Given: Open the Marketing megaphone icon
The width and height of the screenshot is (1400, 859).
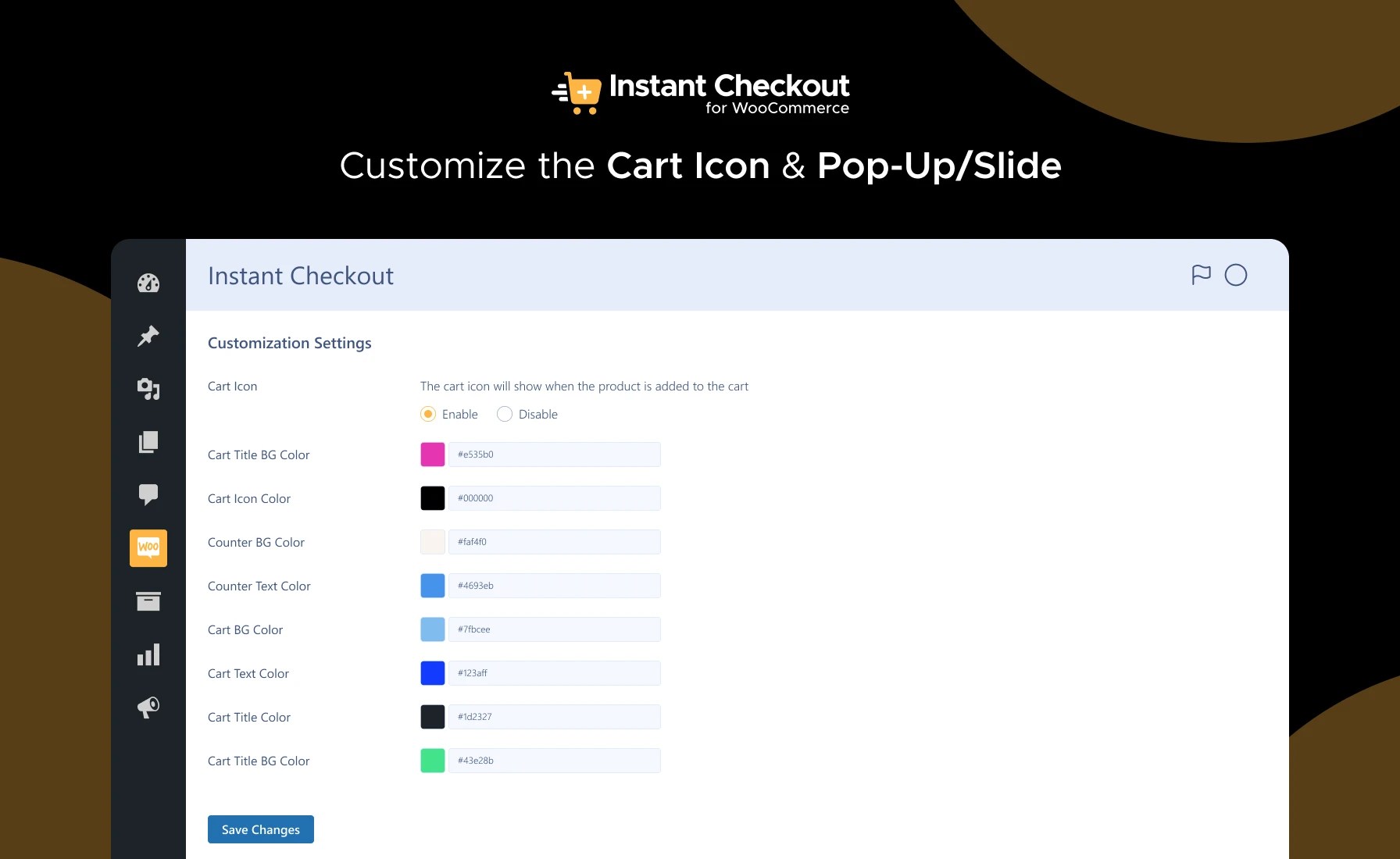Looking at the screenshot, I should 148,707.
